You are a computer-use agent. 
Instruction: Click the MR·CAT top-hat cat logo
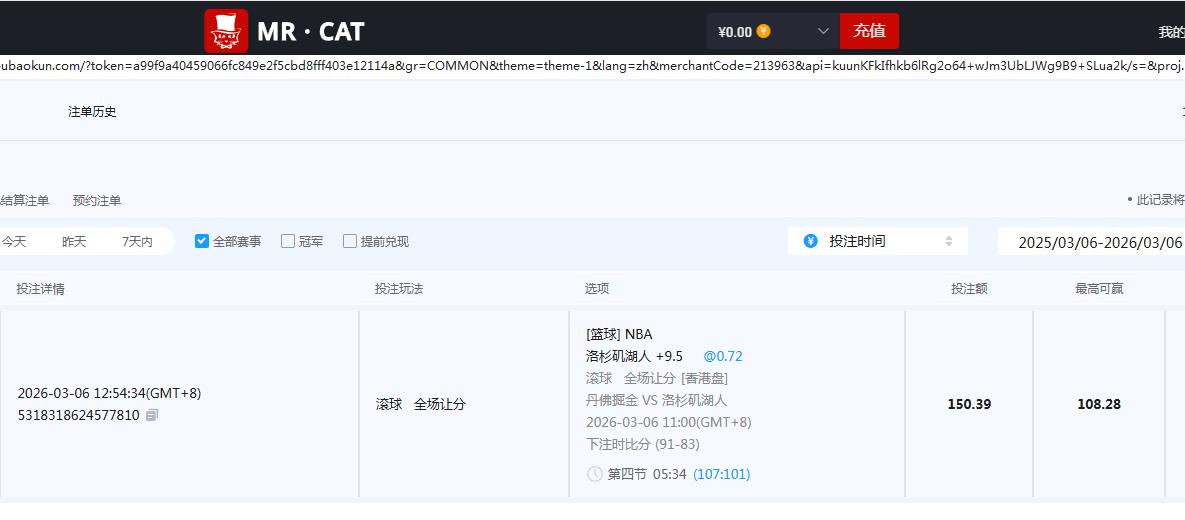click(226, 31)
